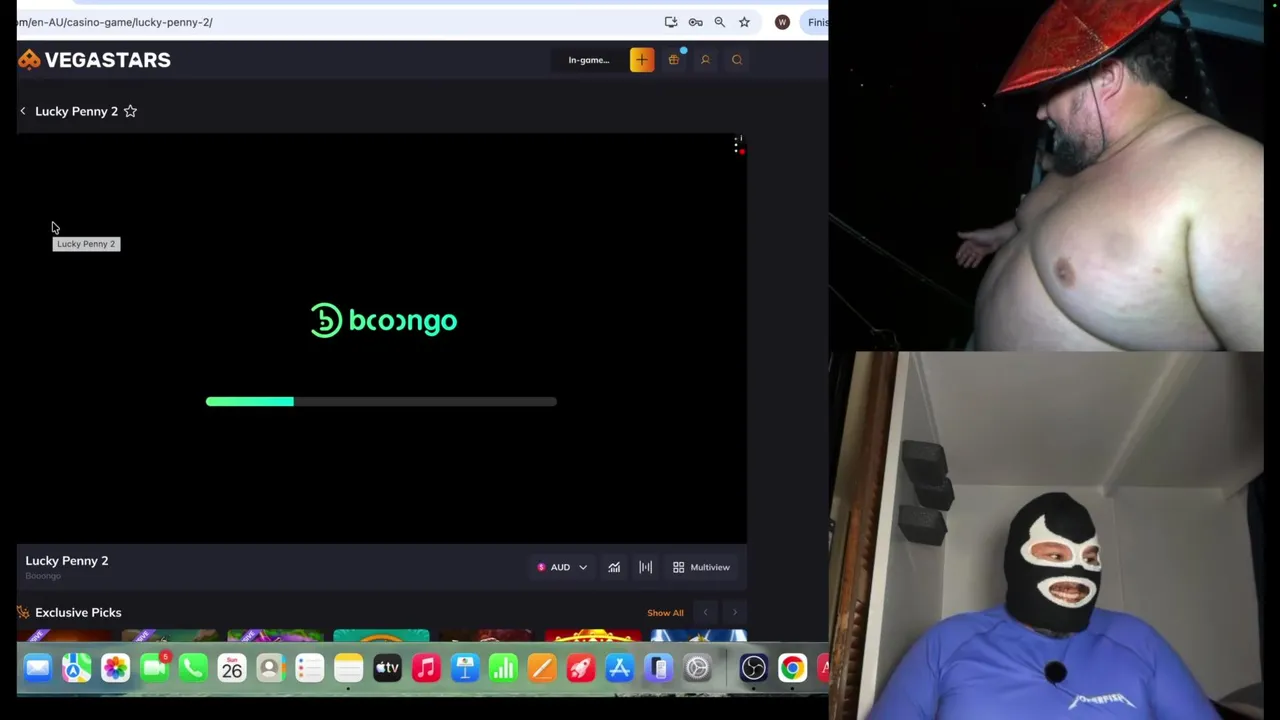Open Numbers from the dock
Viewport: 1280px width, 720px height.
click(503, 667)
